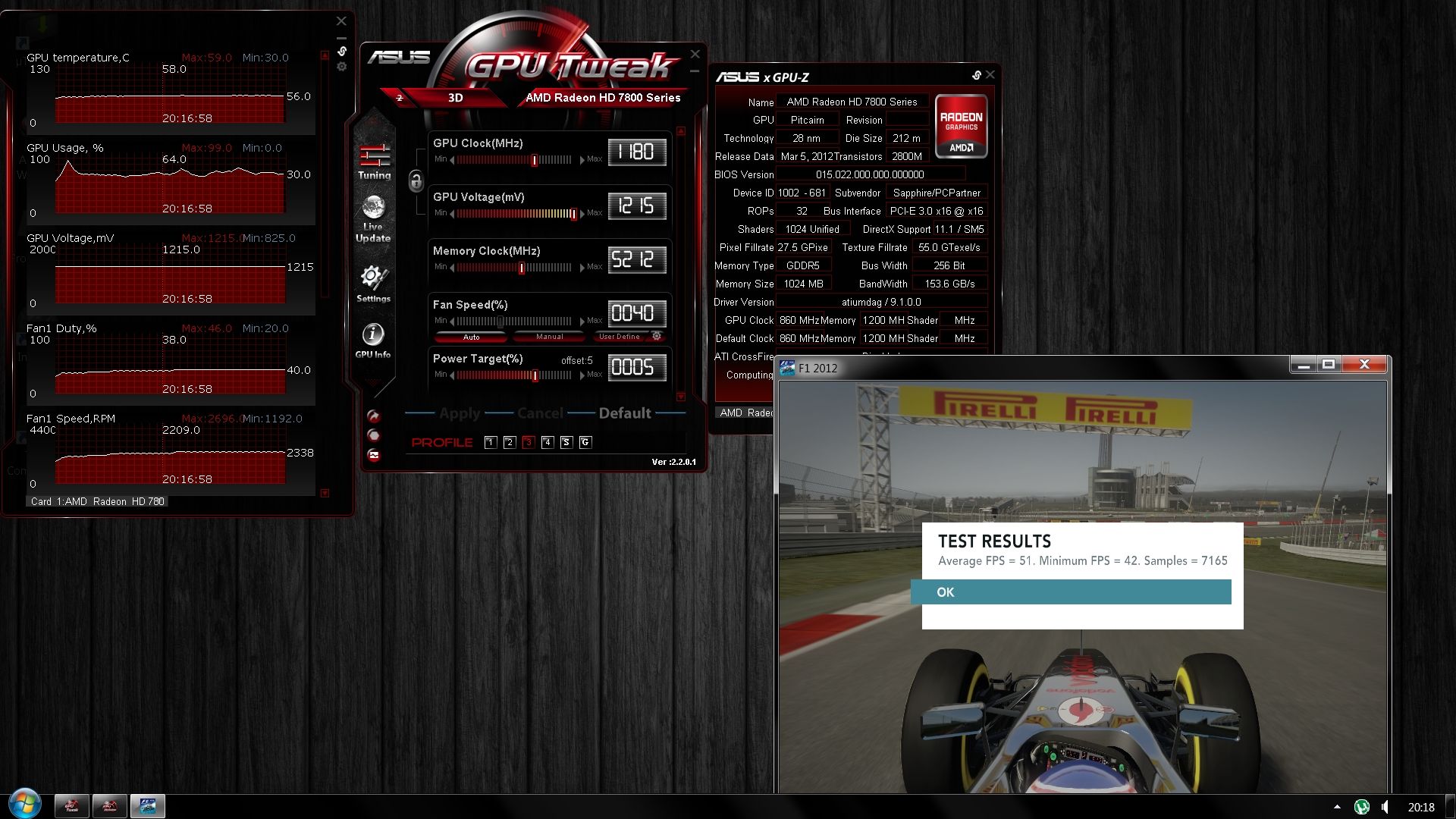Increase GPU Clock with Max arrow
The height and width of the screenshot is (819, 1456).
[x=582, y=160]
